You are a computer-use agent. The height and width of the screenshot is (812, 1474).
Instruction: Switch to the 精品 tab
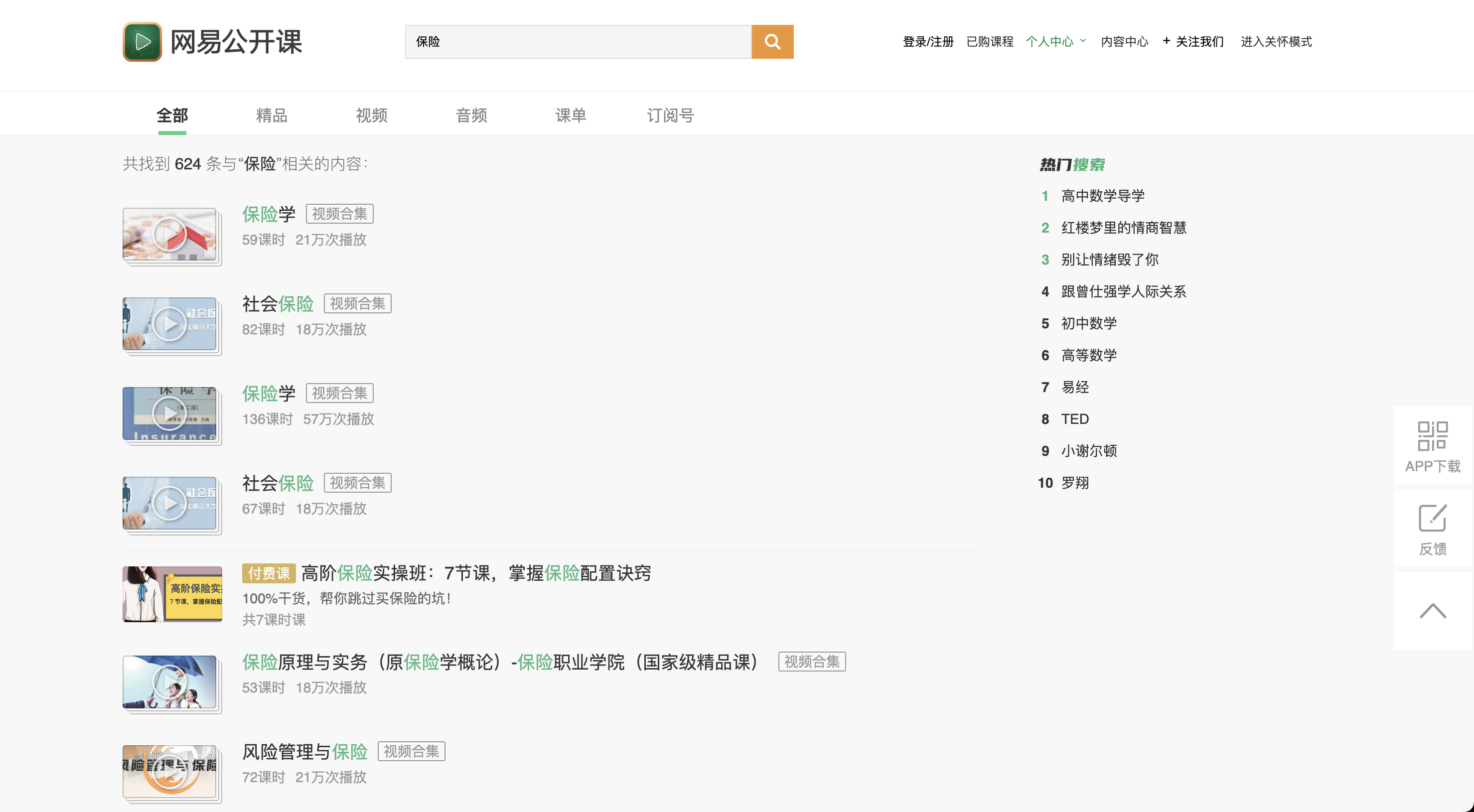click(x=271, y=116)
